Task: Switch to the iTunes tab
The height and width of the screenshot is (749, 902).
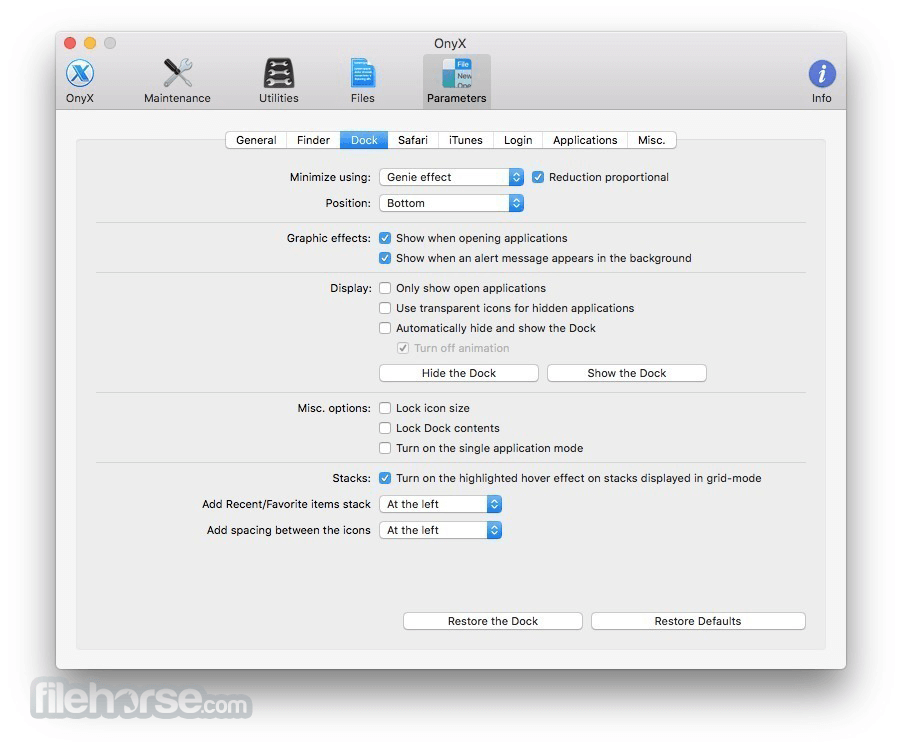Action: point(465,140)
